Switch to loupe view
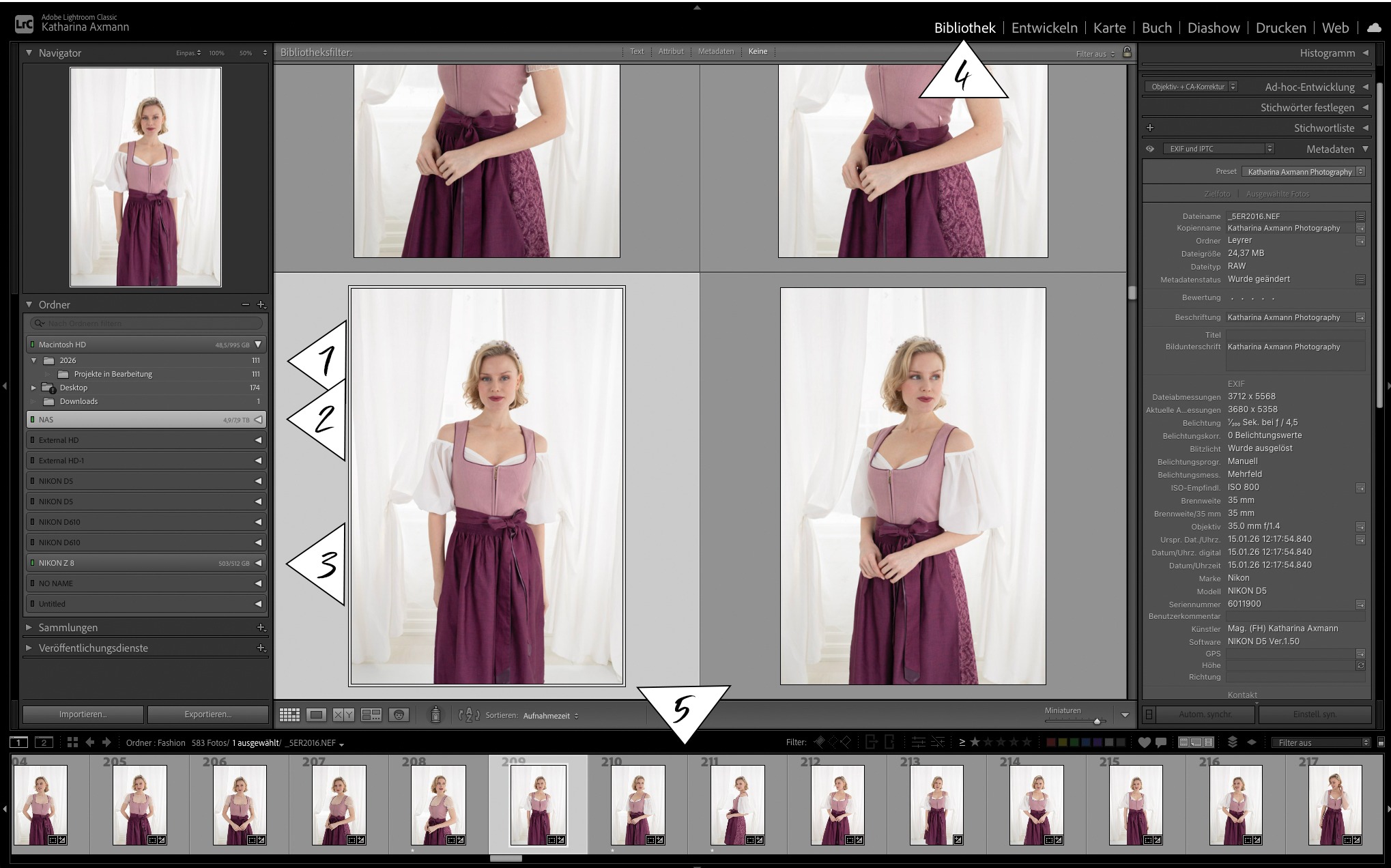Screen dimensions: 1391x868 316,714
